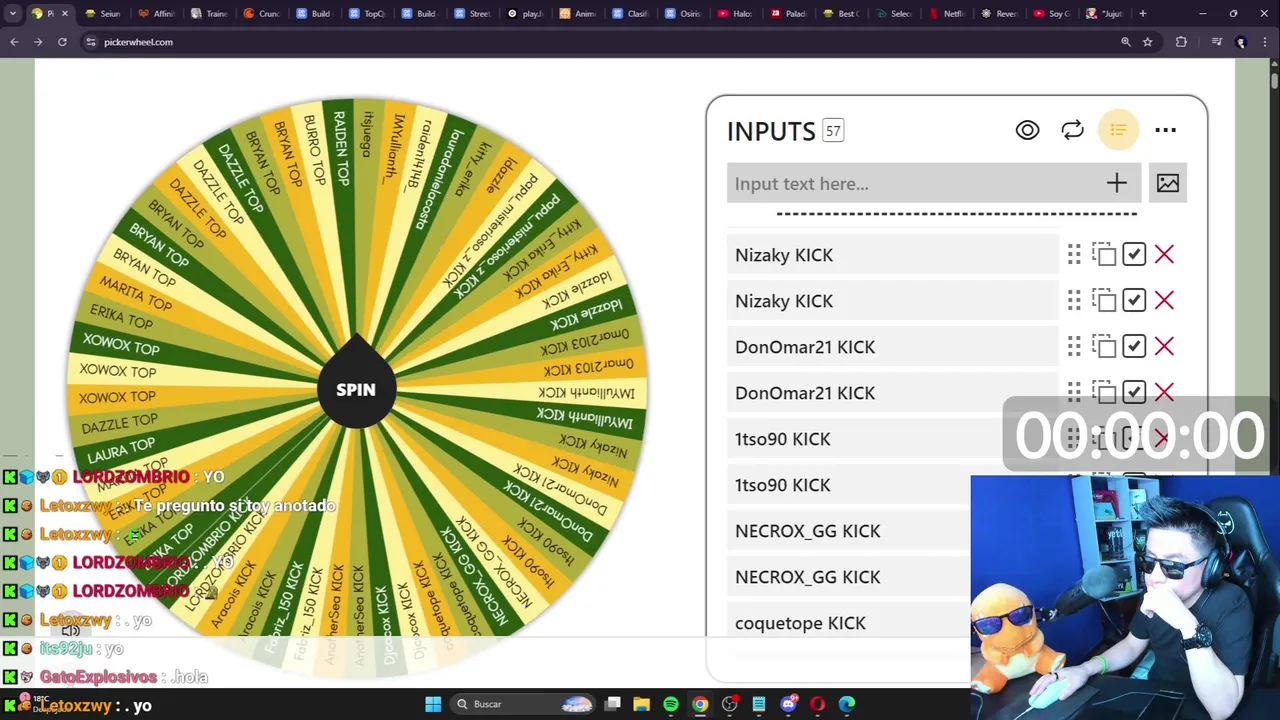Open Task View in the taskbar
The width and height of the screenshot is (1280, 720).
[x=612, y=704]
